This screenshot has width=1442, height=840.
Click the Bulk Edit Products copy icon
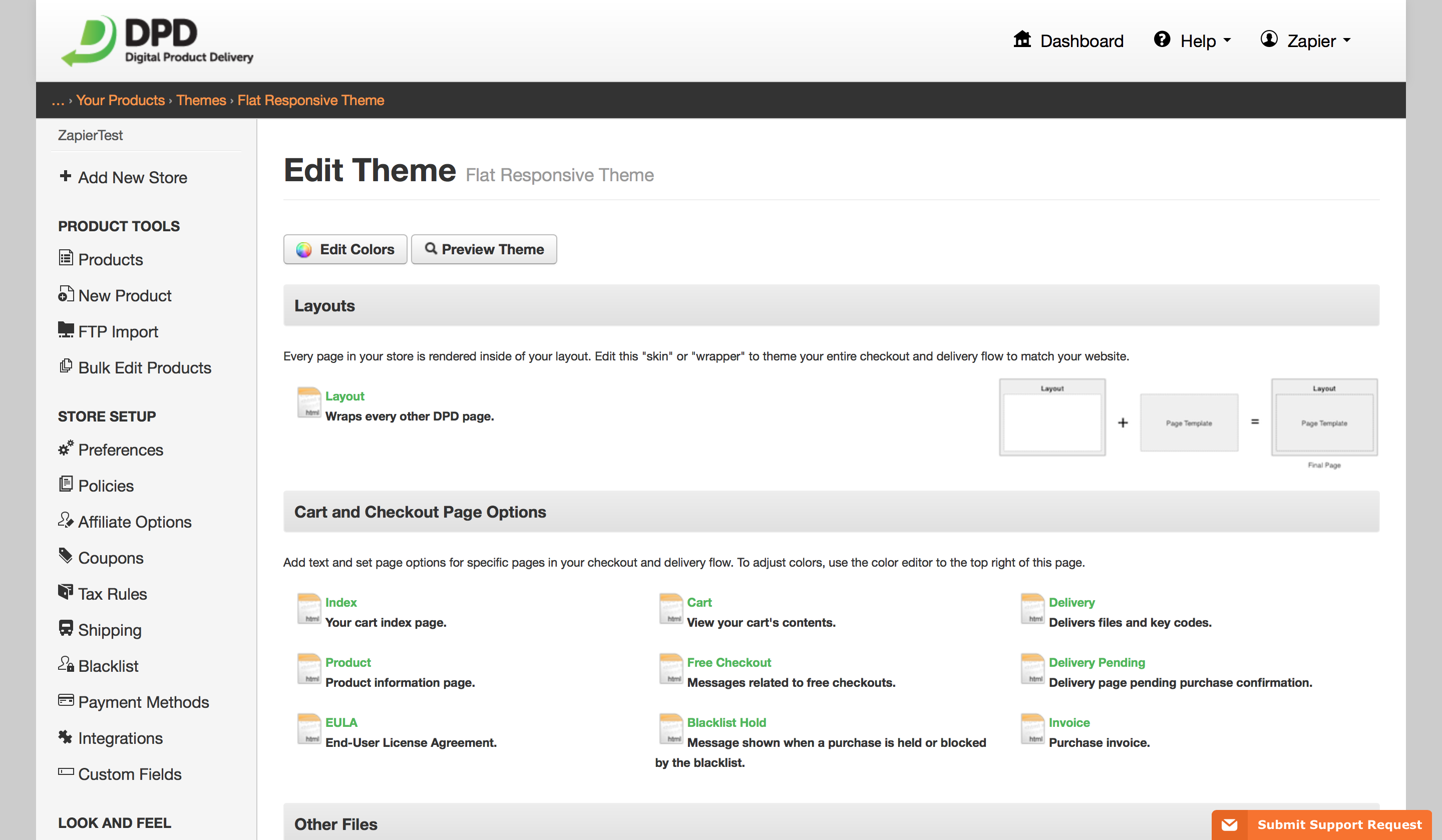coord(66,366)
